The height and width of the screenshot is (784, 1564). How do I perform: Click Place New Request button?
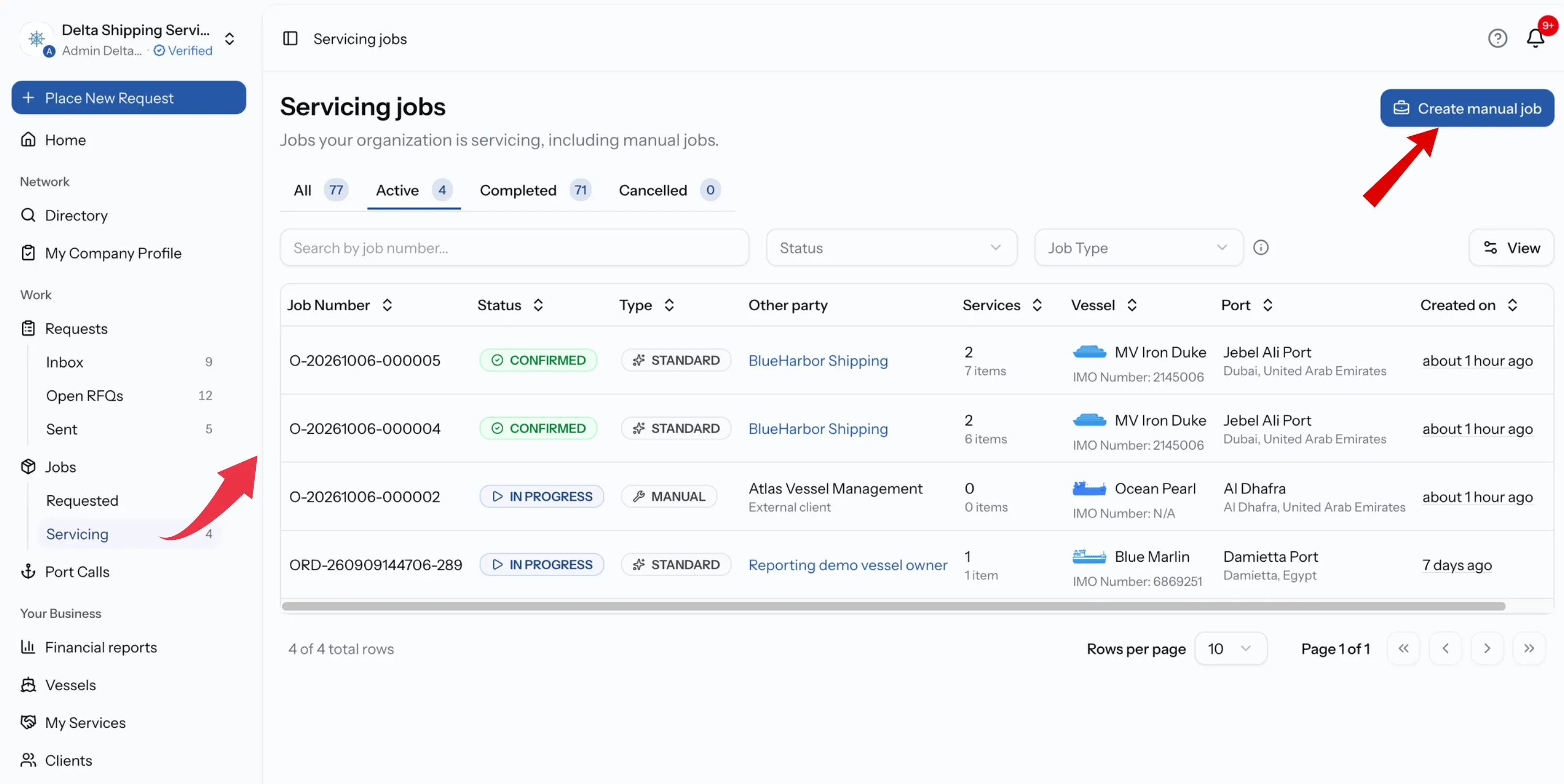coord(129,98)
